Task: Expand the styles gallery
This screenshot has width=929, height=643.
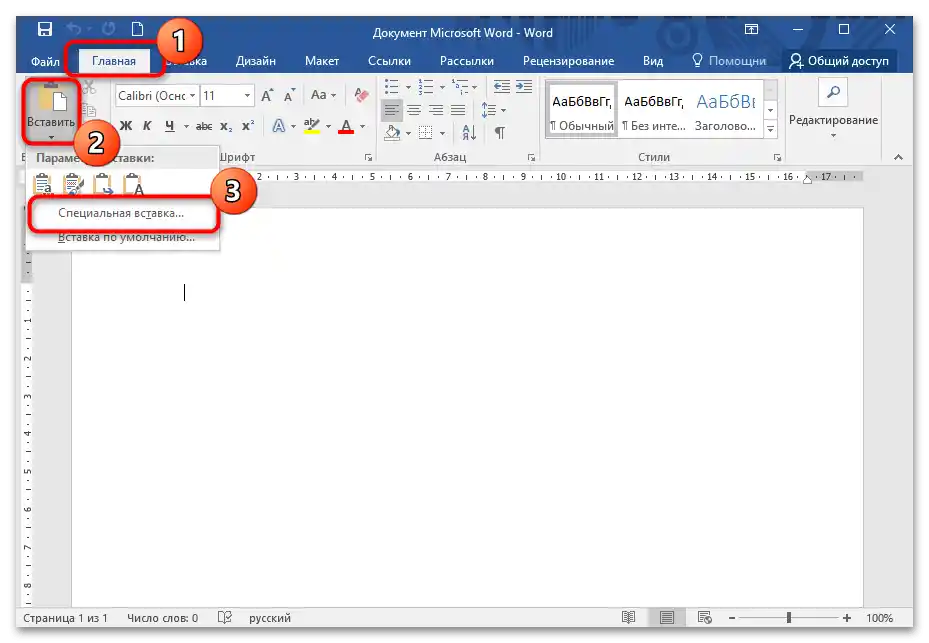Action: pyautogui.click(x=770, y=129)
